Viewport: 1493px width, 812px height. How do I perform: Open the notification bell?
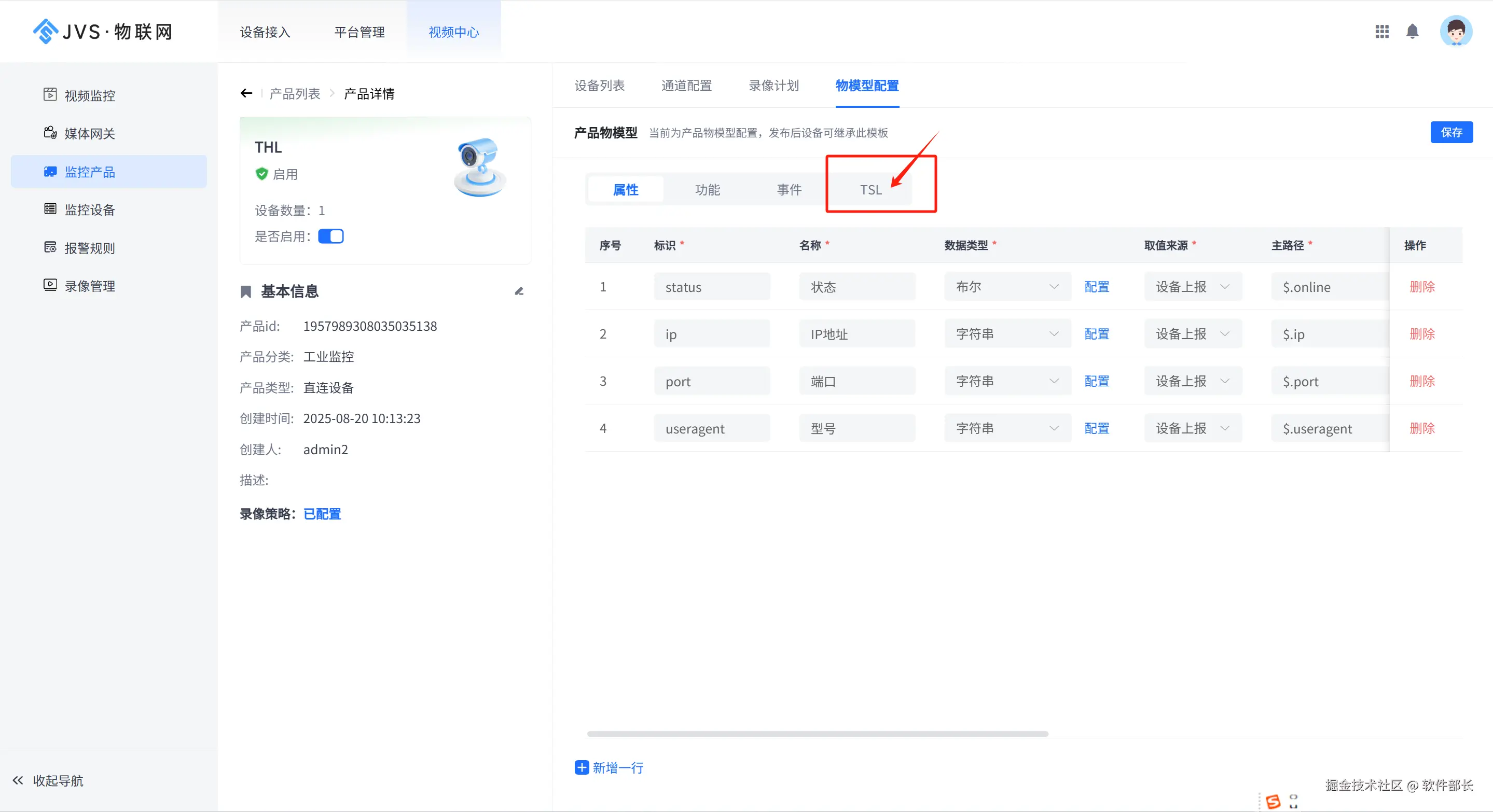coord(1413,31)
